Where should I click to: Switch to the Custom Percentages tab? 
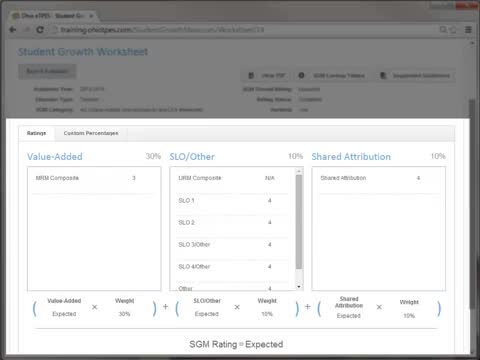pyautogui.click(x=91, y=133)
